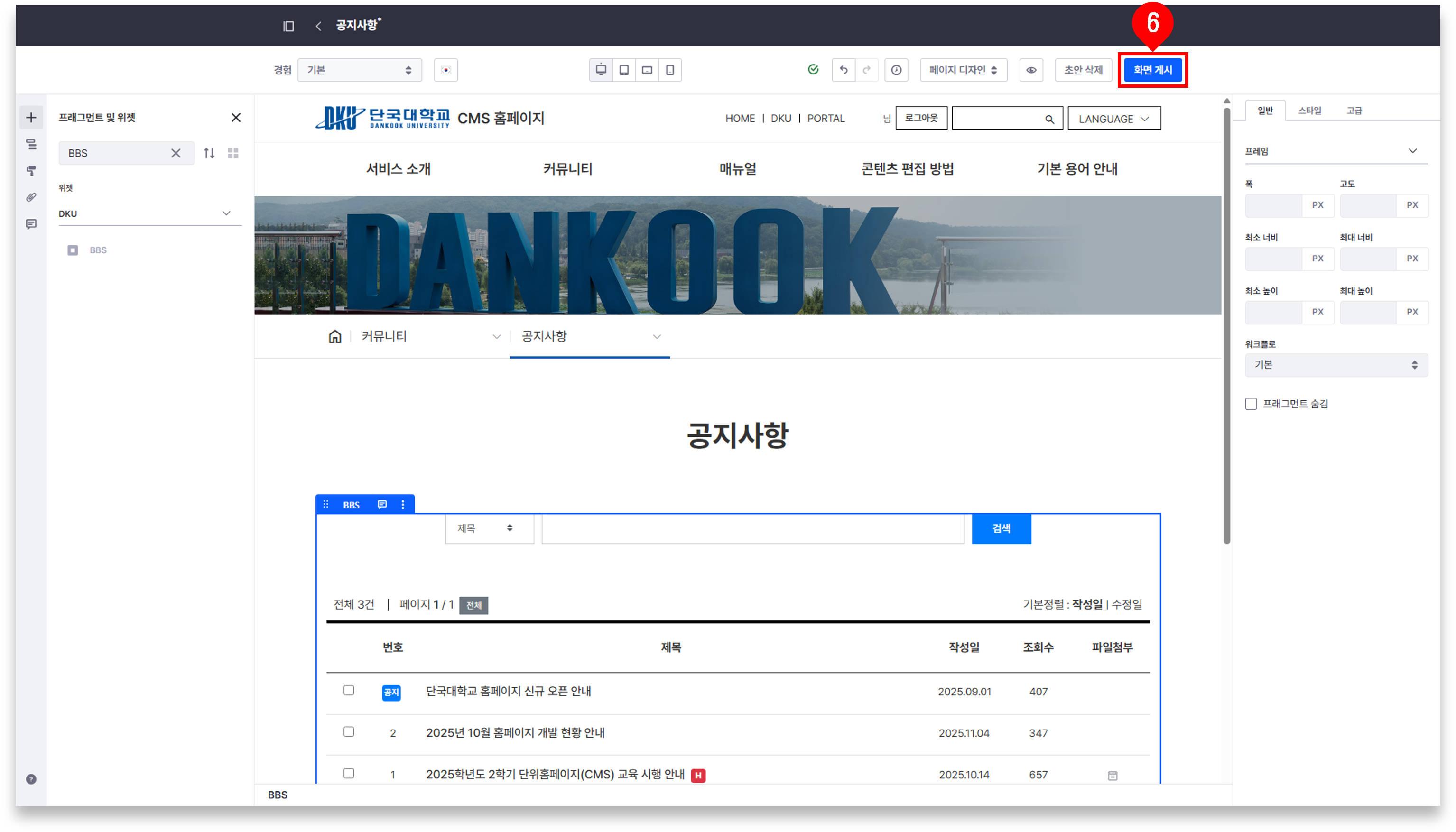Image resolution: width=1456 pixels, height=832 pixels.
Task: Switch to the 고급 tab
Action: tap(1354, 111)
